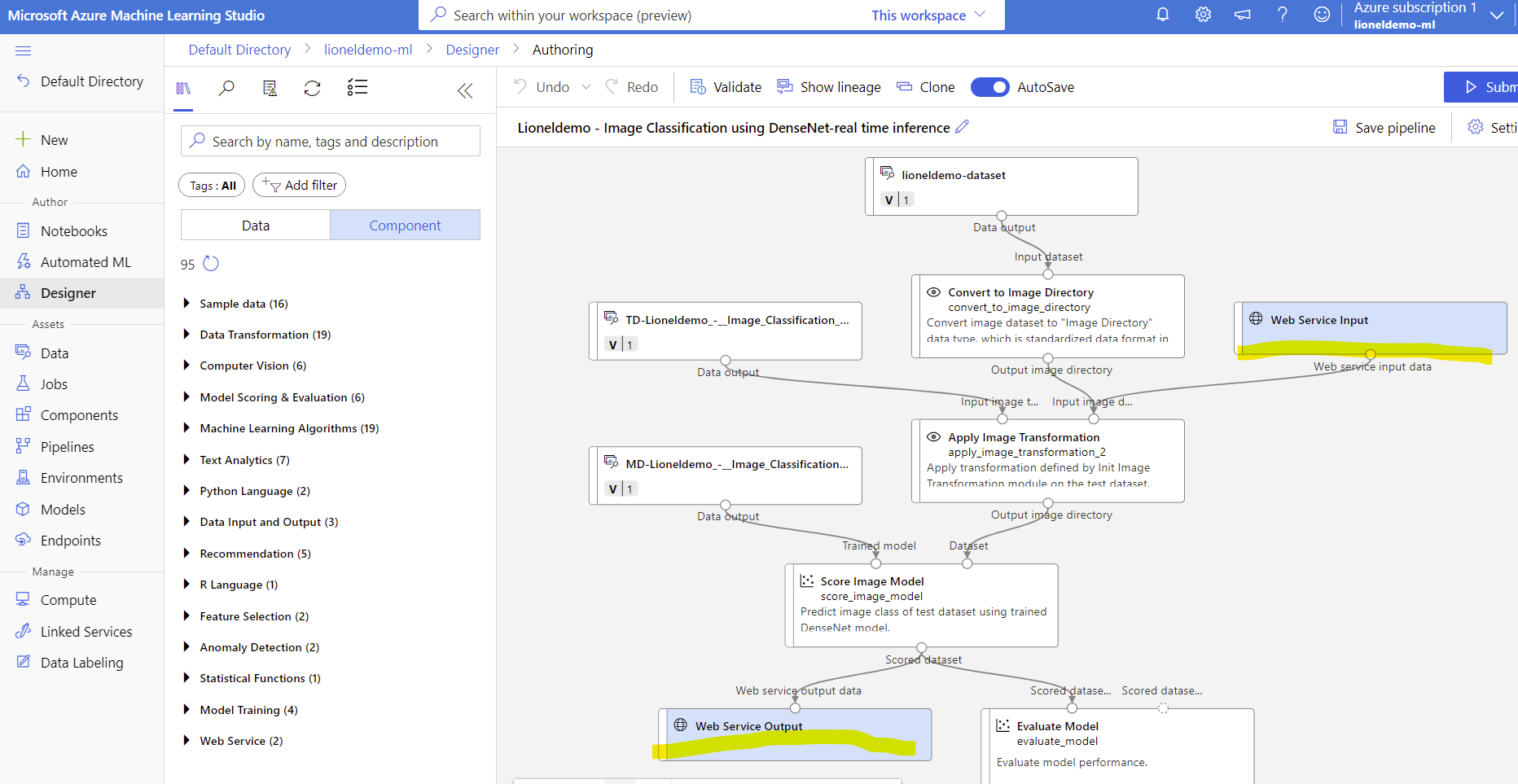This screenshot has width=1518, height=784.
Task: Click the Tags : All filter pill
Action: click(212, 185)
